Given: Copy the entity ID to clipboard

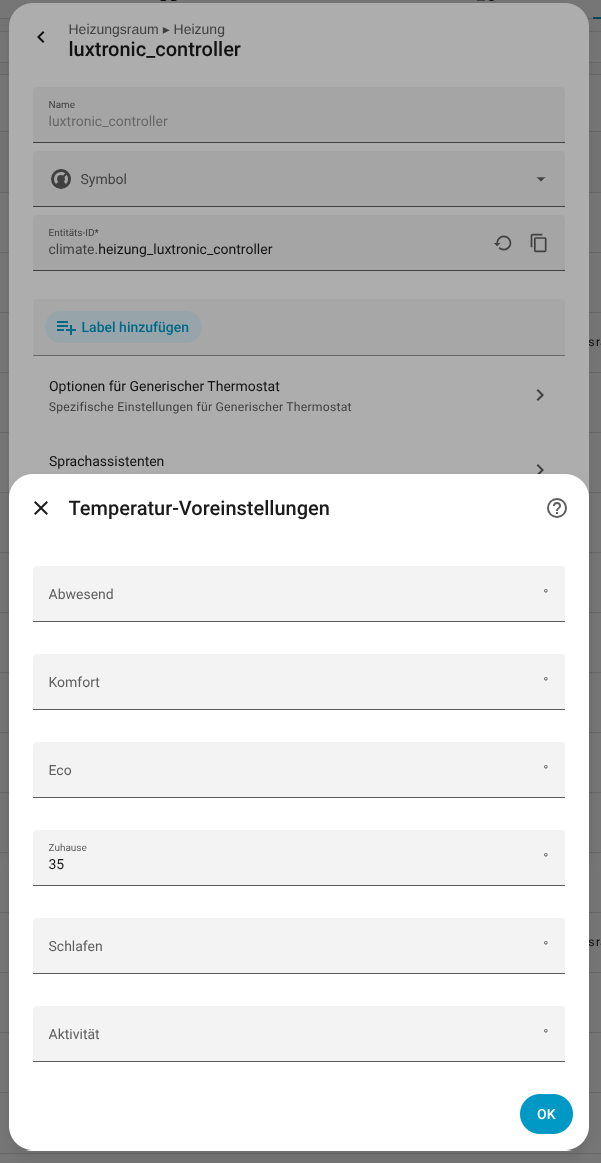Looking at the screenshot, I should pos(539,243).
